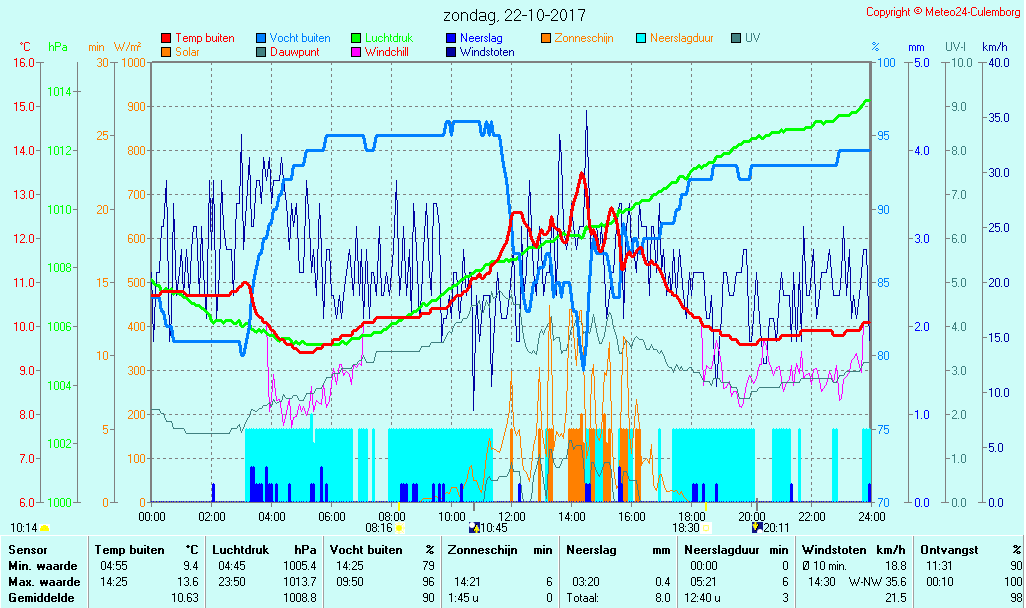
Task: Click the red Temp buiten legend square
Action: click(166, 38)
